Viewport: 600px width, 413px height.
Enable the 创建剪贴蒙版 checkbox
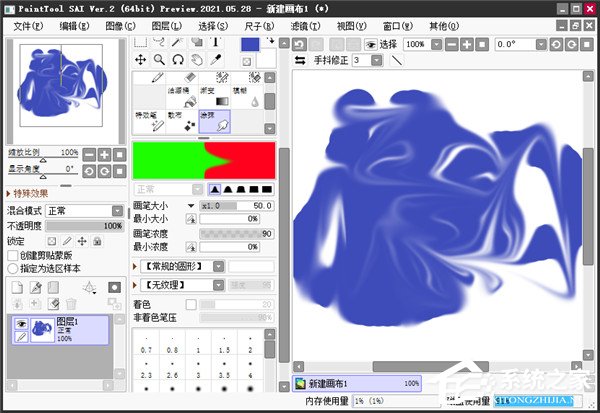point(13,255)
